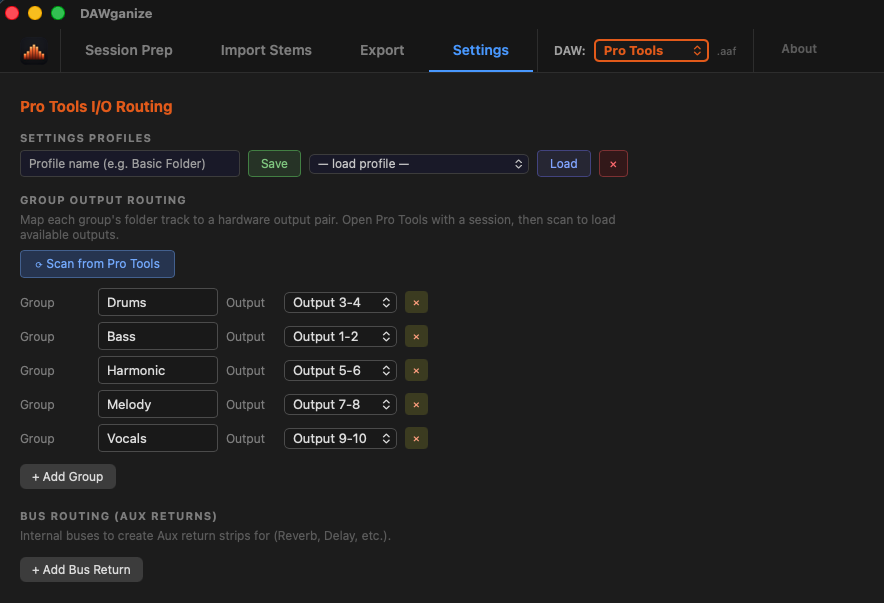884x603 pixels.
Task: Delete the Bass group routing row
Action: (x=416, y=336)
